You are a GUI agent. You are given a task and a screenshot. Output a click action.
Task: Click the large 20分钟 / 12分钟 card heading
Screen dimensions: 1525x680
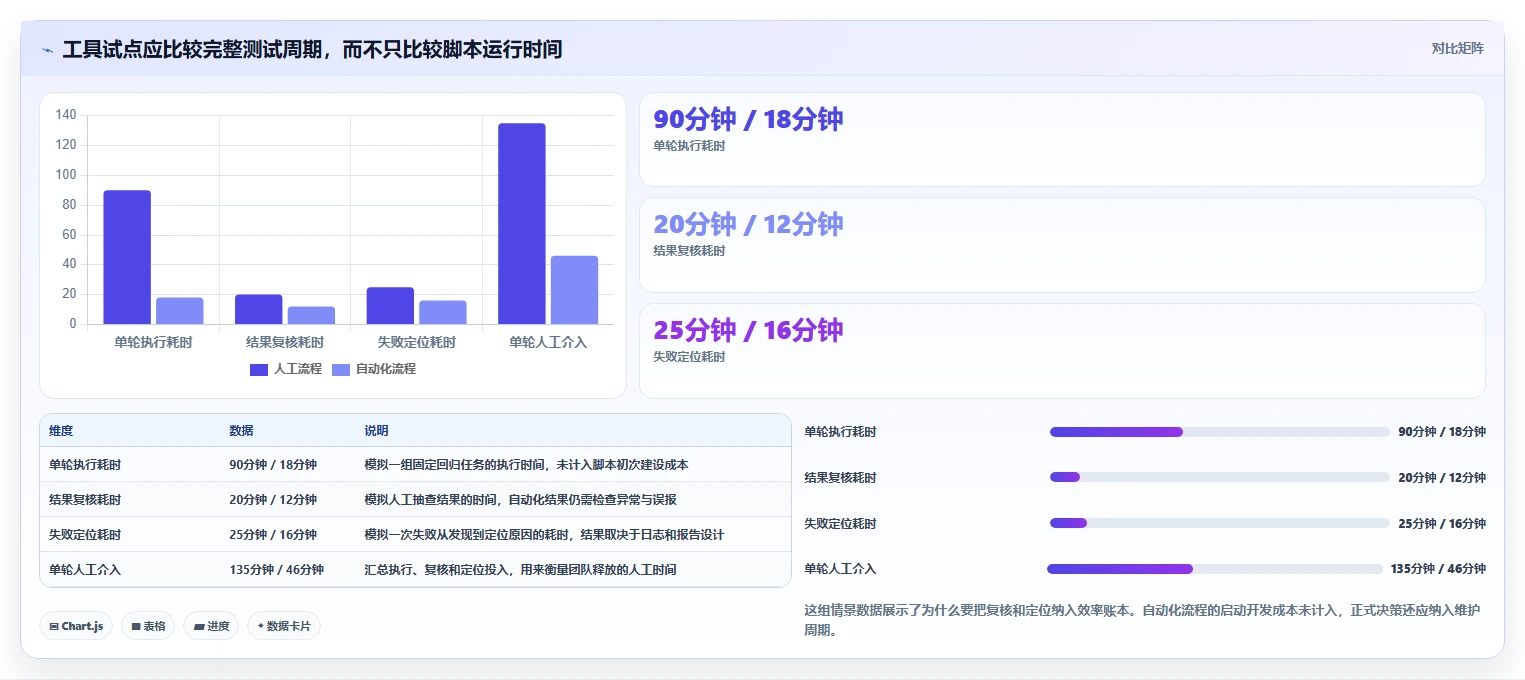[748, 224]
